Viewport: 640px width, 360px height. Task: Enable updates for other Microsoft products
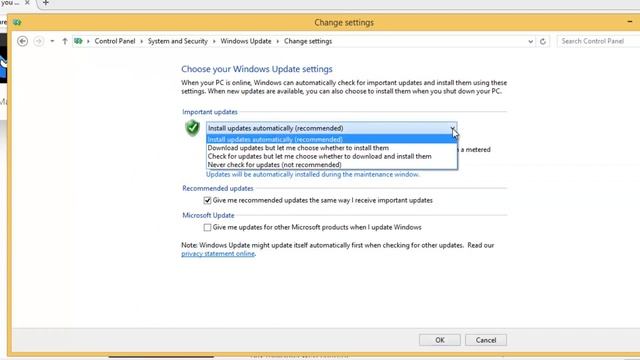207,227
